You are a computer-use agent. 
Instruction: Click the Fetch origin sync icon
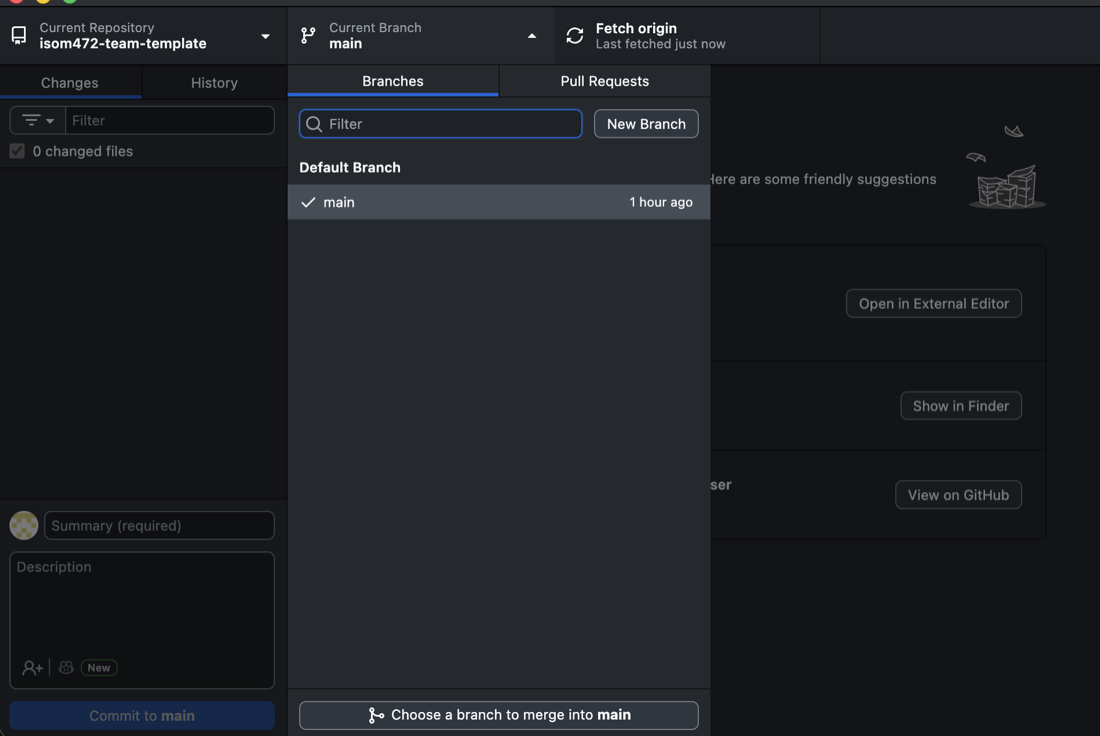(575, 36)
